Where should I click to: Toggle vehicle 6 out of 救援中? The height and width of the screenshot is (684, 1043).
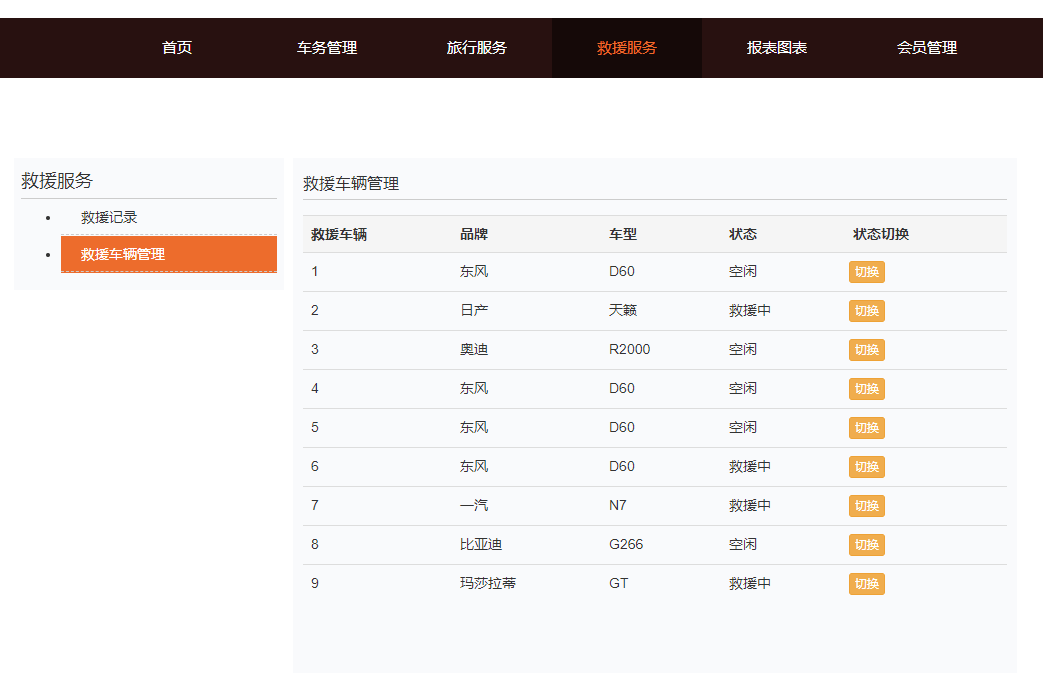pyautogui.click(x=866, y=466)
